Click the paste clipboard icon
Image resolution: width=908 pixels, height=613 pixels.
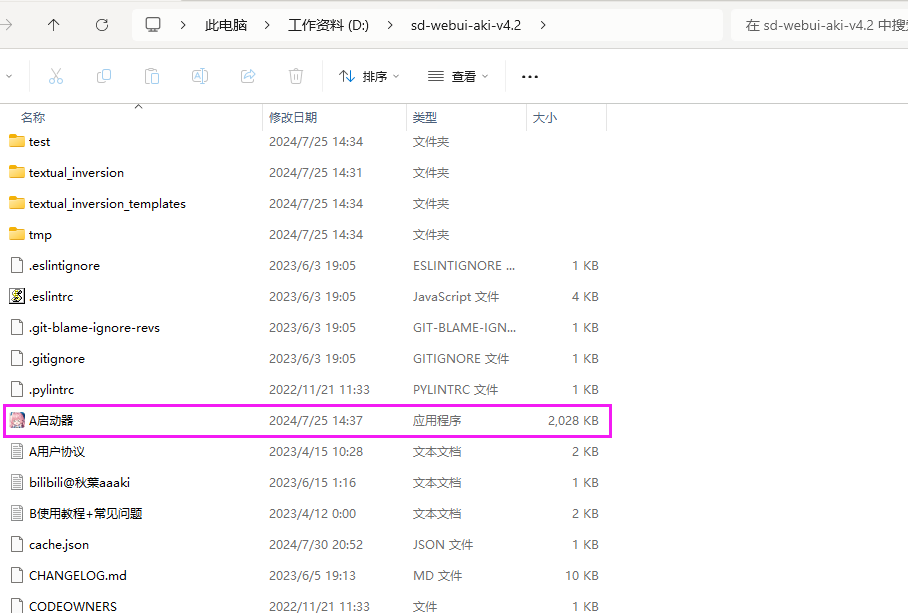pos(152,76)
